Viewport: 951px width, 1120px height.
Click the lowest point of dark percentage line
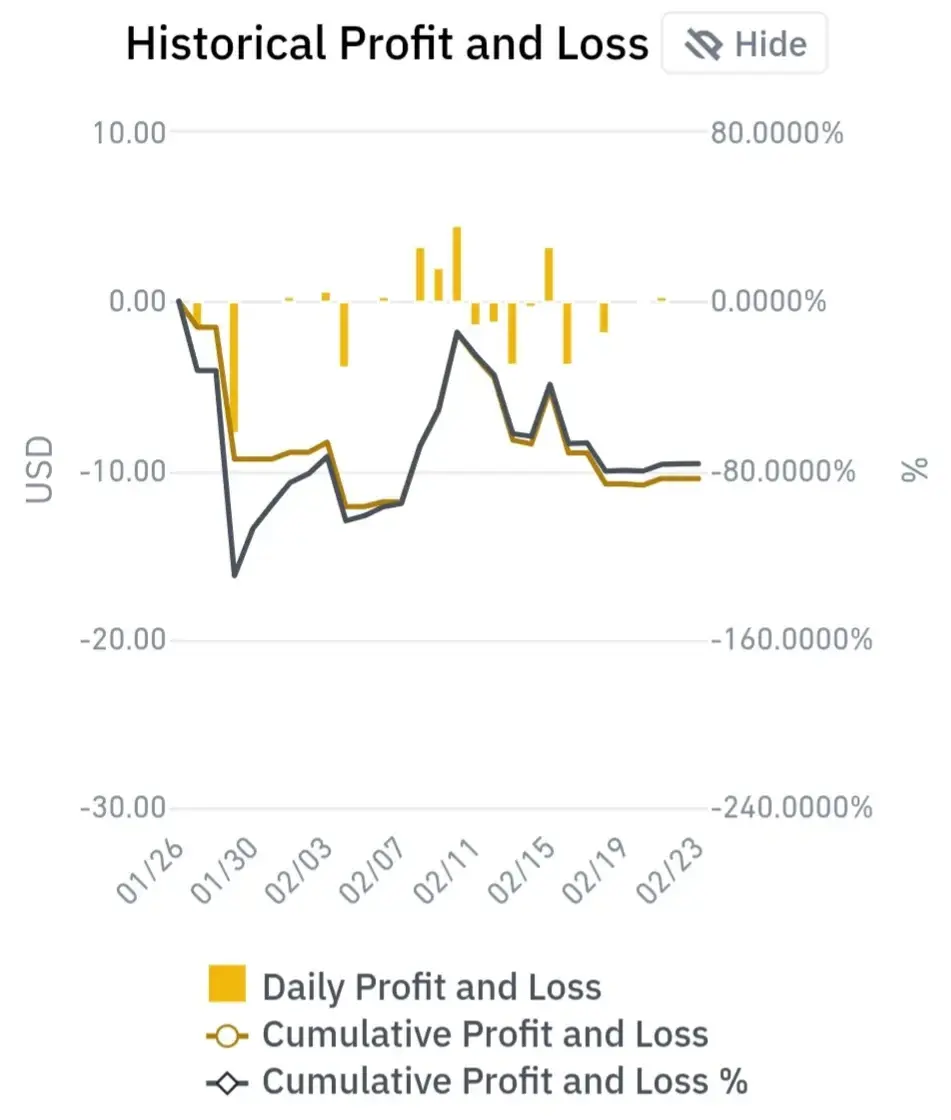(x=234, y=575)
